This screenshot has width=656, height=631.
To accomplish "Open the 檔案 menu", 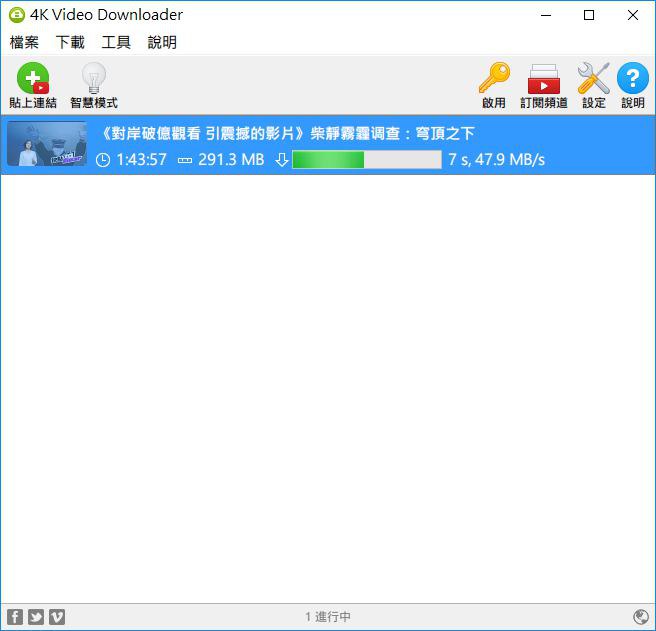I will (x=24, y=42).
